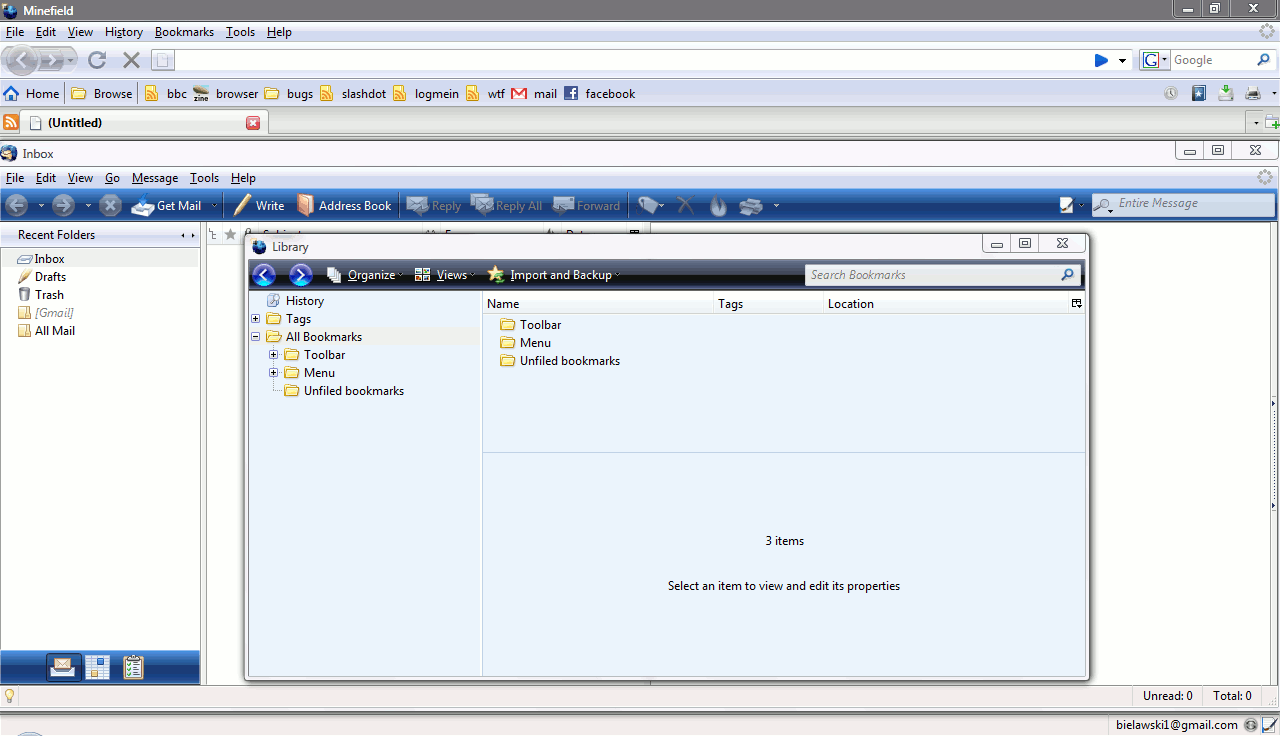Select the Tasks clipboard icon at bottom left
Viewport: 1280px width, 736px height.
pos(133,666)
